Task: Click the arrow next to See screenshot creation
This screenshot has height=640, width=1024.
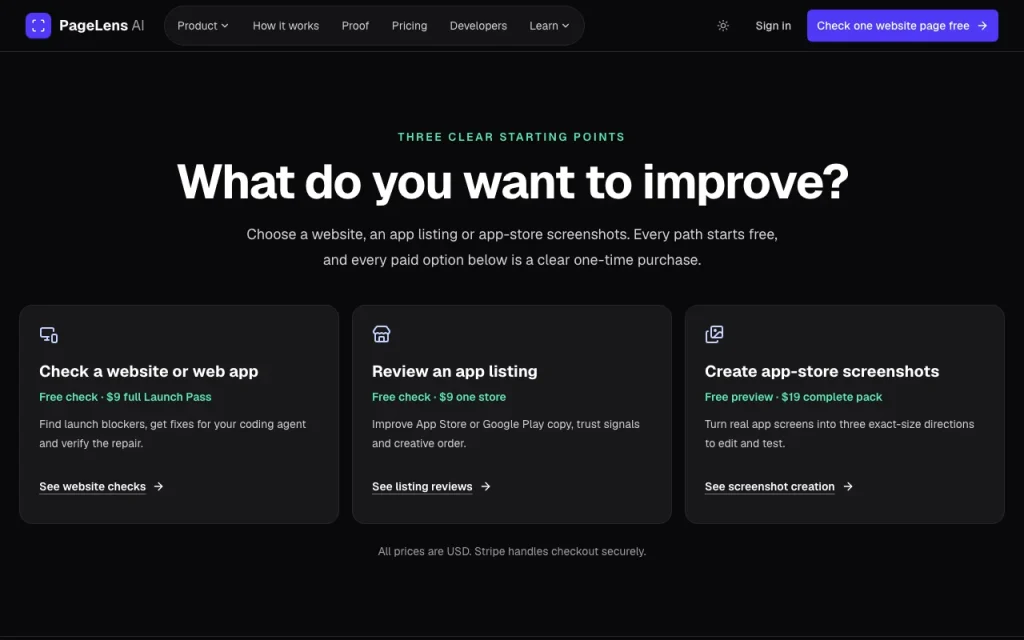Action: [848, 487]
